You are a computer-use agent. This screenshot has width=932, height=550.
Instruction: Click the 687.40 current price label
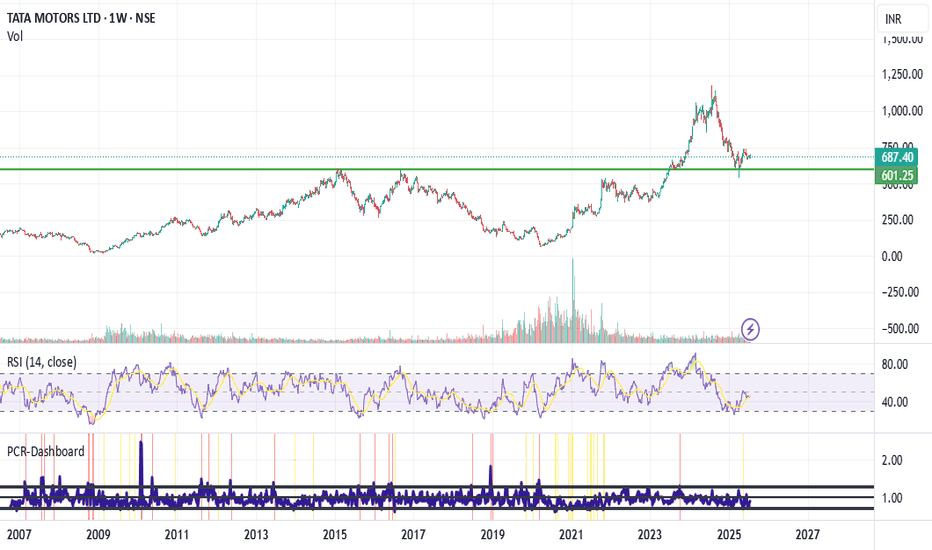tap(896, 157)
